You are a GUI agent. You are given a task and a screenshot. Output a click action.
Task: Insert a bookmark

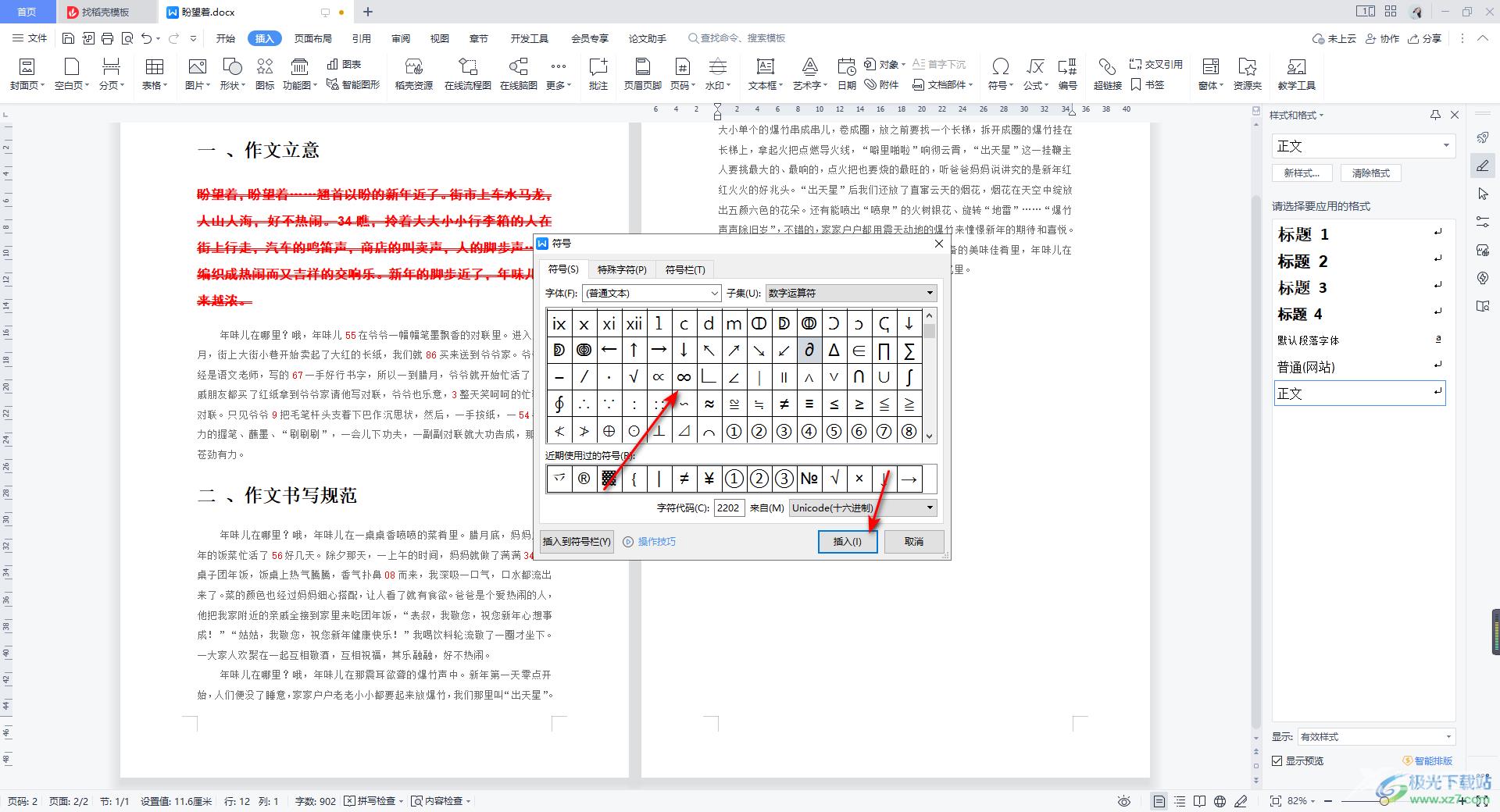(x=1147, y=84)
